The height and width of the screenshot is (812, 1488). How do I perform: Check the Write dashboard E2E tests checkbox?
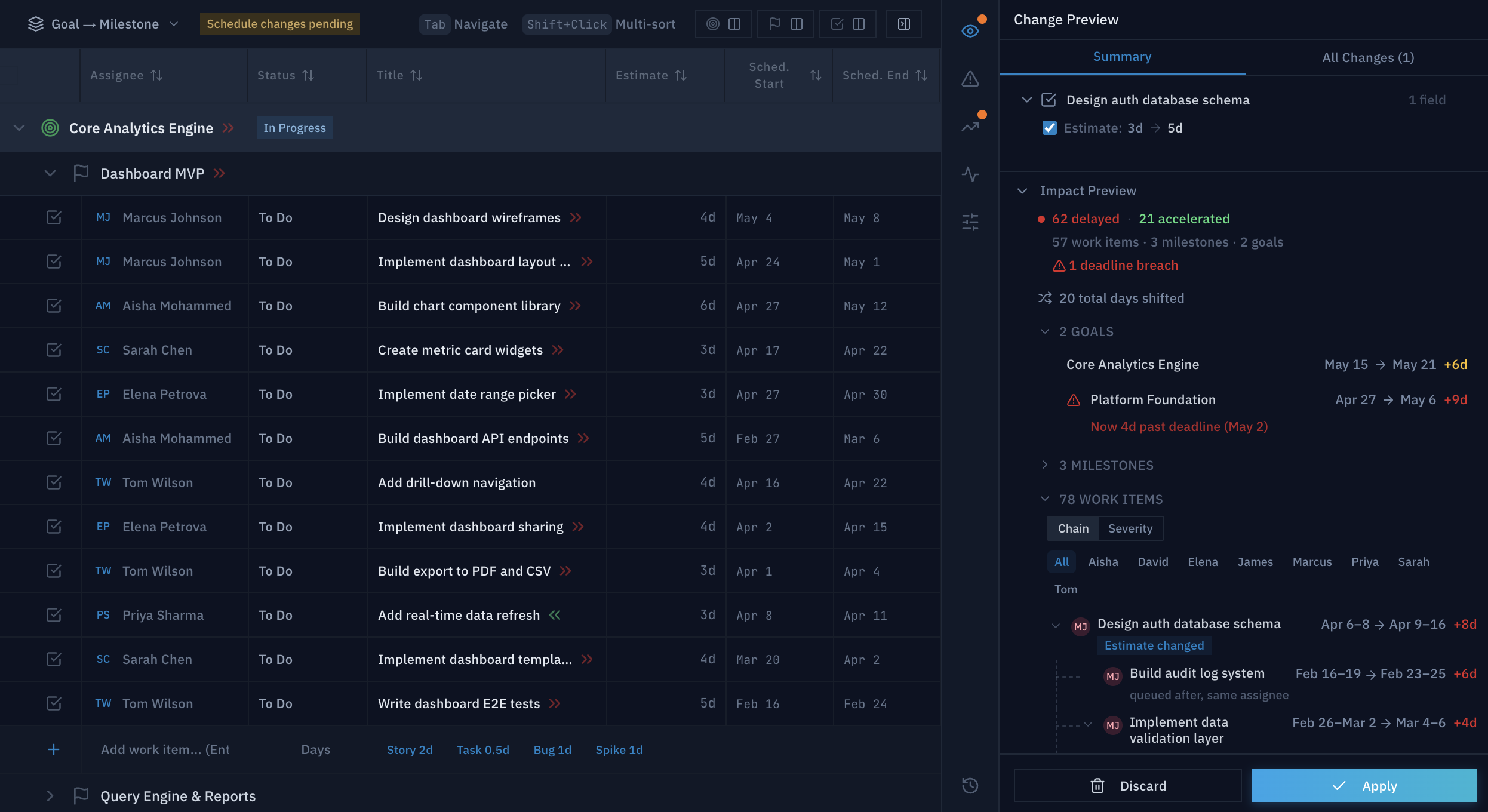(x=54, y=703)
